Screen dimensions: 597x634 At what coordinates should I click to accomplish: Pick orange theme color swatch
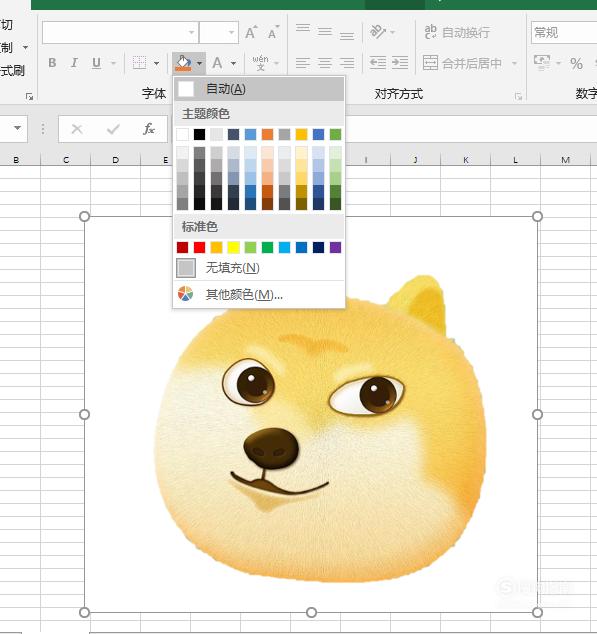point(267,134)
